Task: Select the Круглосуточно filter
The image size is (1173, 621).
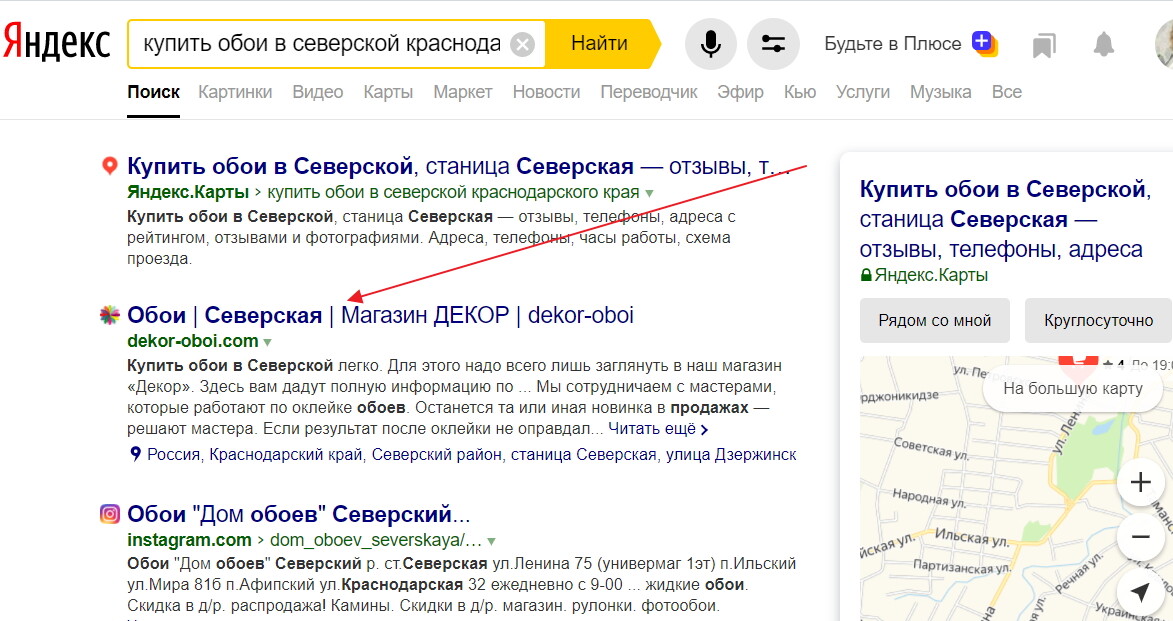Action: (x=1098, y=320)
